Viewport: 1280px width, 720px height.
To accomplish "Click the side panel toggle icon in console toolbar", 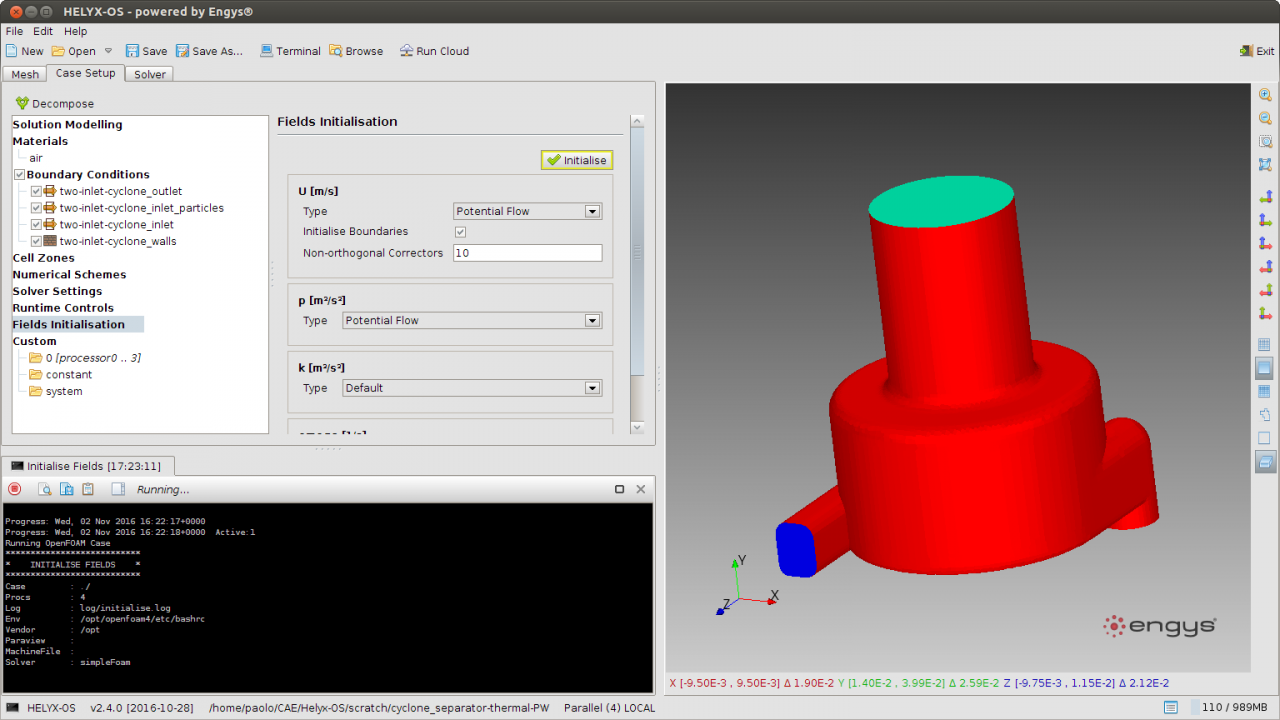I will pos(118,489).
